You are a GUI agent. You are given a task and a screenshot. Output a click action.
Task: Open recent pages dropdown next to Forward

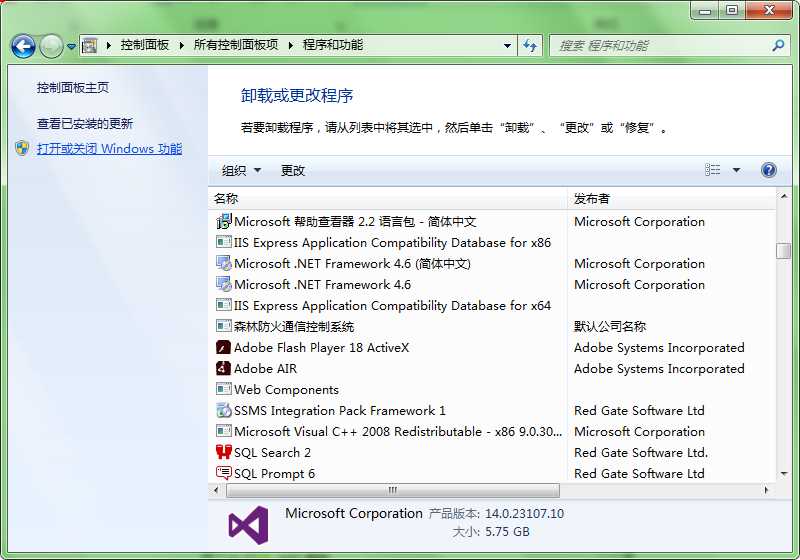[x=71, y=46]
